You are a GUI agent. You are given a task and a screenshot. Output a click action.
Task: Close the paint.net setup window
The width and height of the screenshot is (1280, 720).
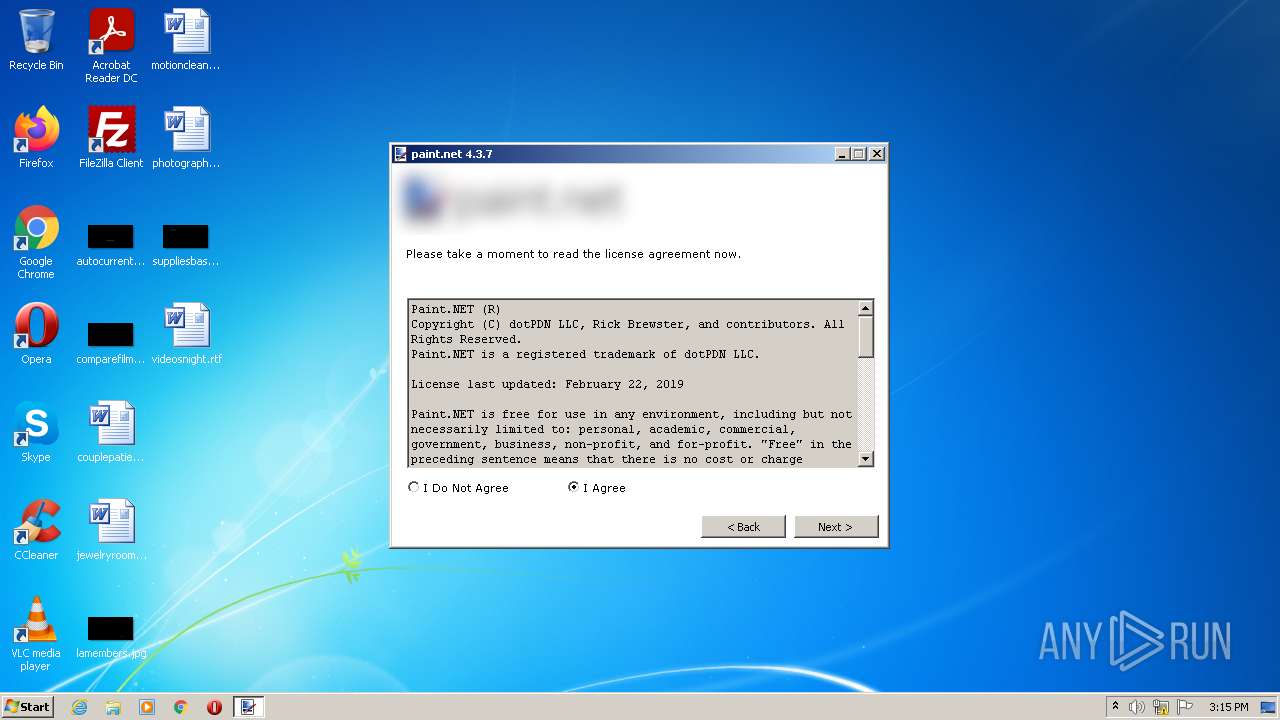877,154
